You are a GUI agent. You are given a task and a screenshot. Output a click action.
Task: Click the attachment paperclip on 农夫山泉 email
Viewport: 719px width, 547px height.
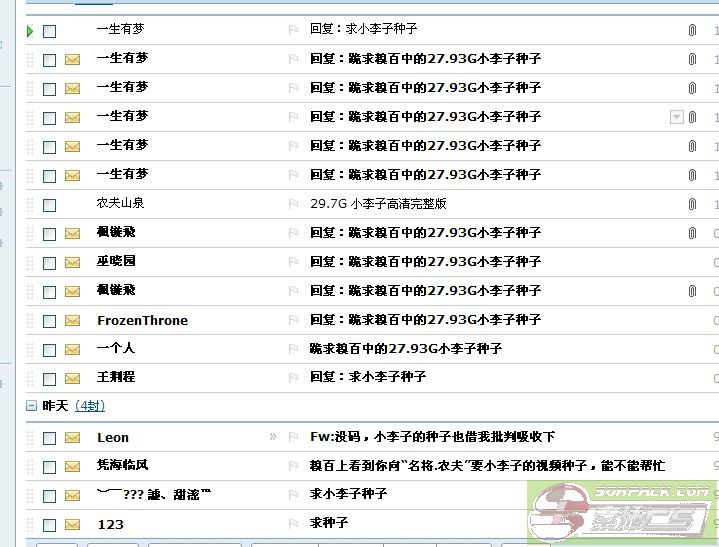coord(692,204)
